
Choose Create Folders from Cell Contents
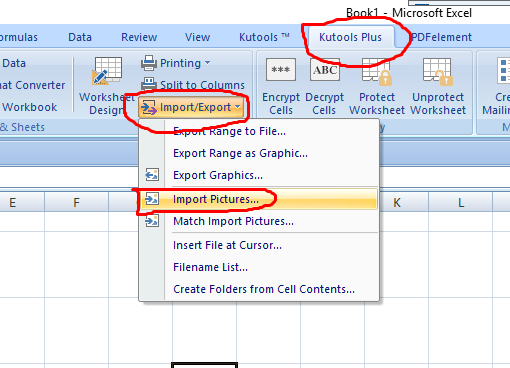point(259,289)
